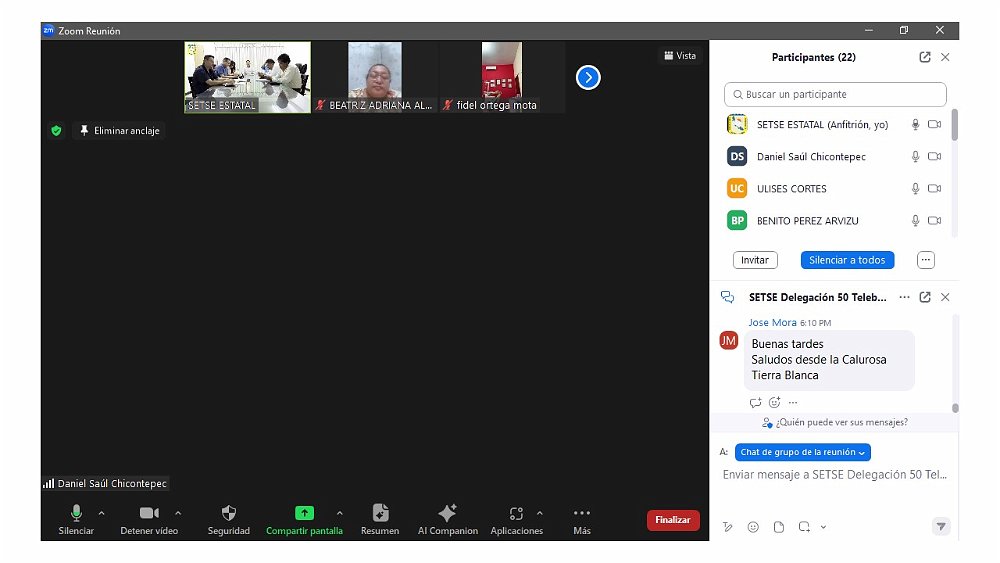Open the Seguridad shield options
Image resolution: width=1000 pixels, height=563 pixels.
[228, 514]
